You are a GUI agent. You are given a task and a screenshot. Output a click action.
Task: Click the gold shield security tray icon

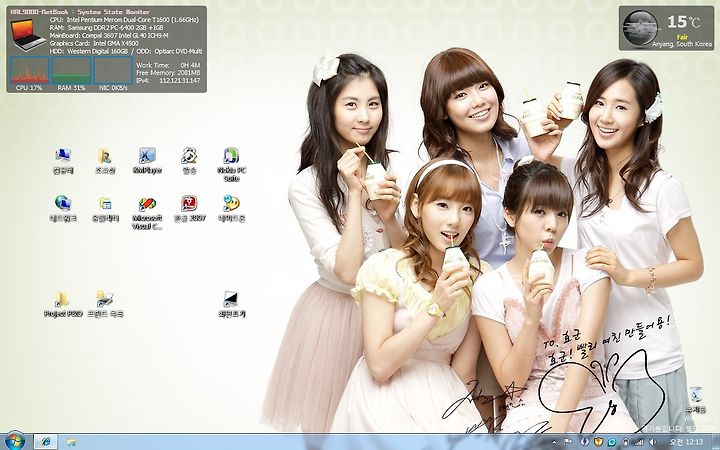click(598, 442)
